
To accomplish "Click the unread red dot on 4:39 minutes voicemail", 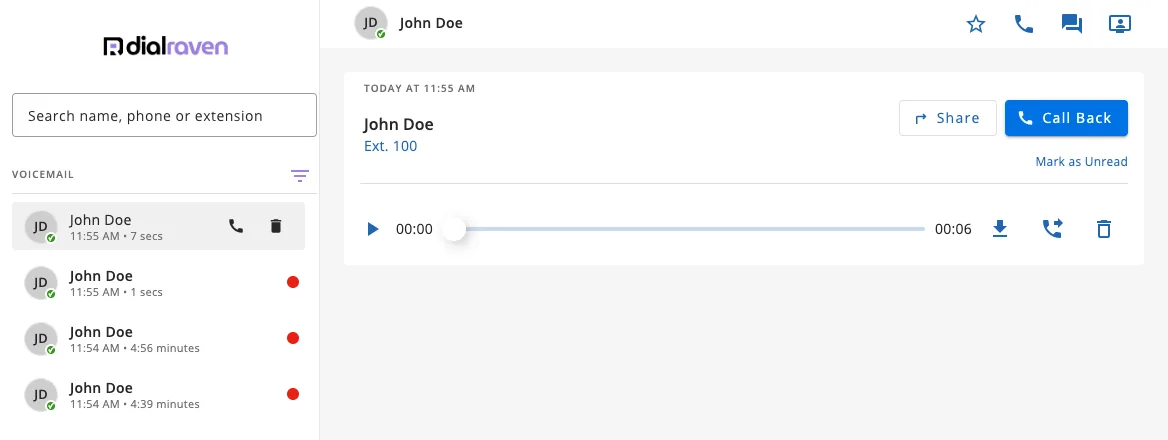I will coord(293,394).
